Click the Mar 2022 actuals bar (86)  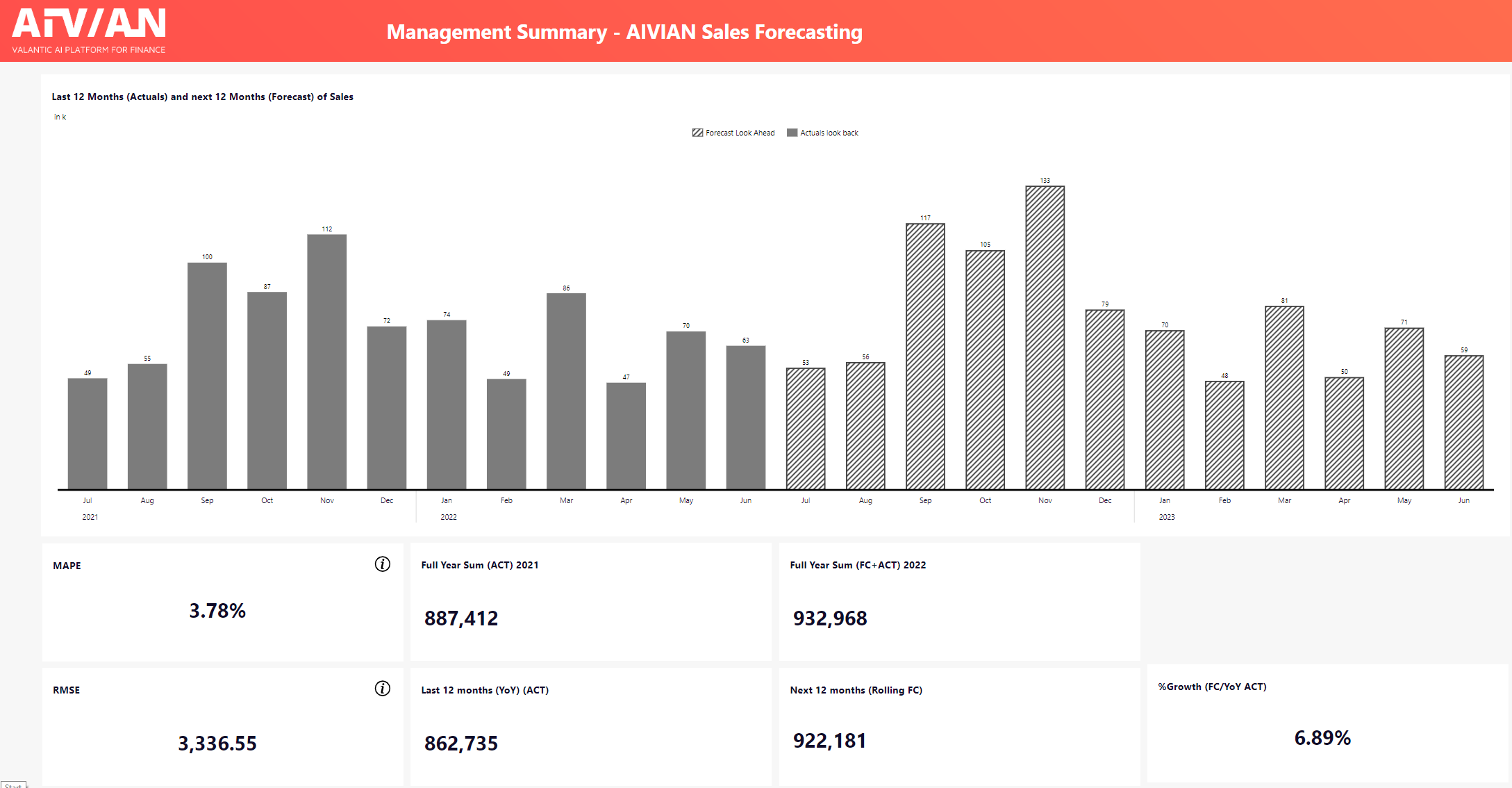(x=566, y=391)
